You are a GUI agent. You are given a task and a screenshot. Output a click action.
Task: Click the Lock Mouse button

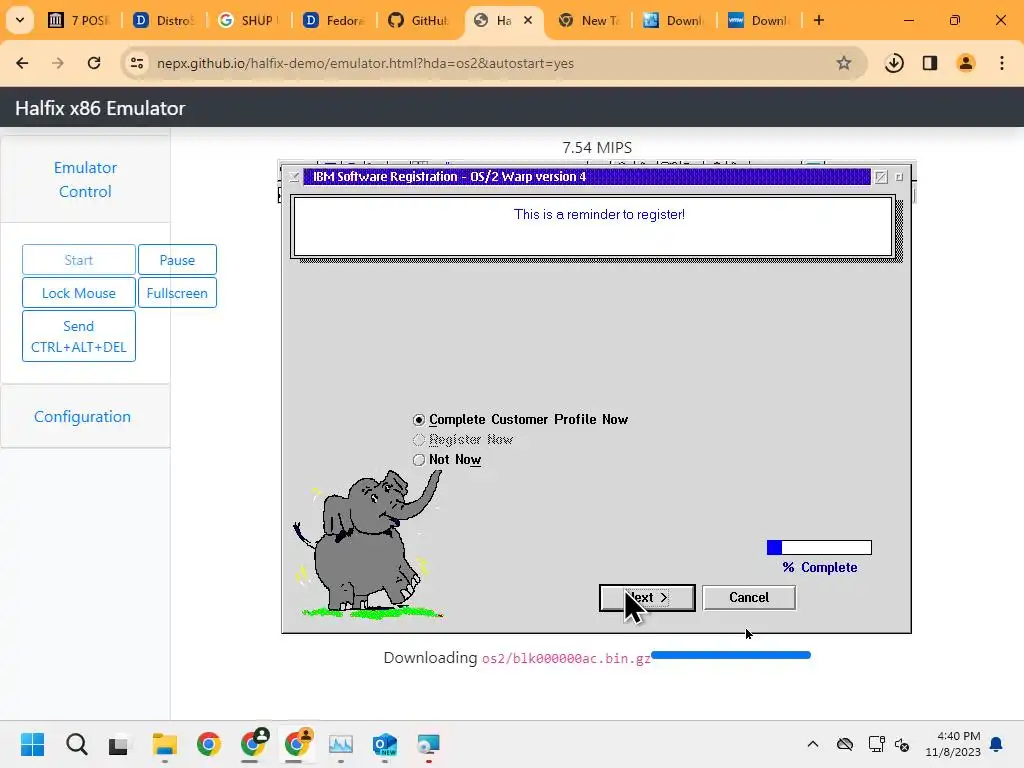tap(79, 293)
